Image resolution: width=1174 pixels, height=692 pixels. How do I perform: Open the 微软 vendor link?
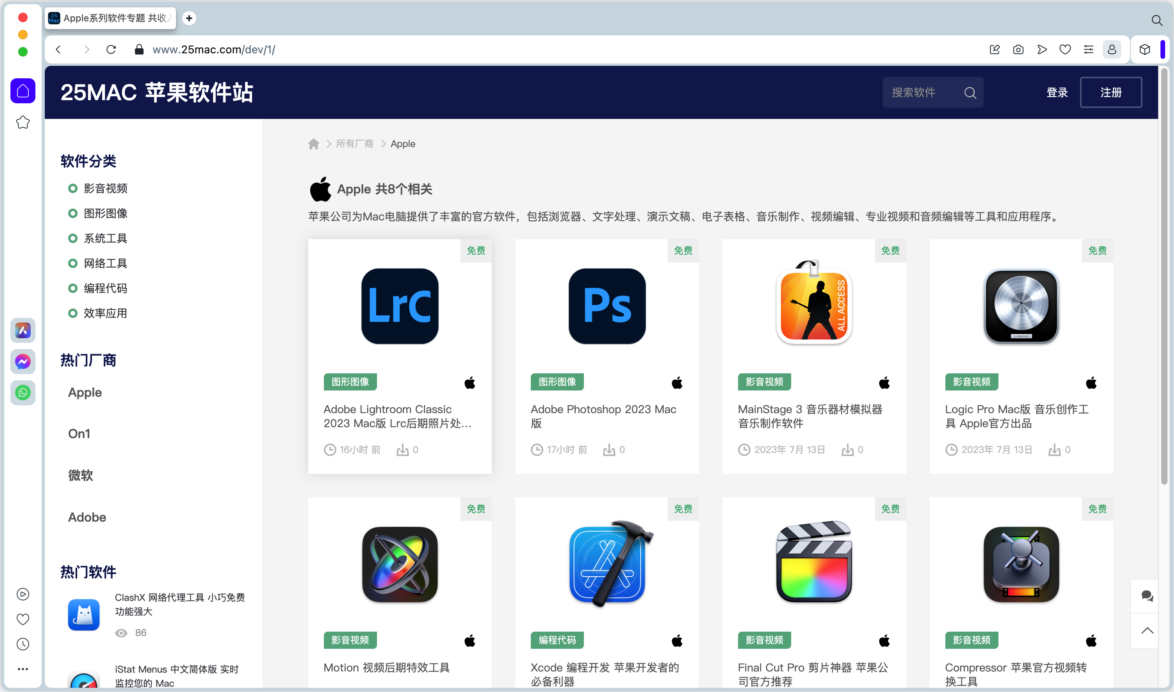80,476
